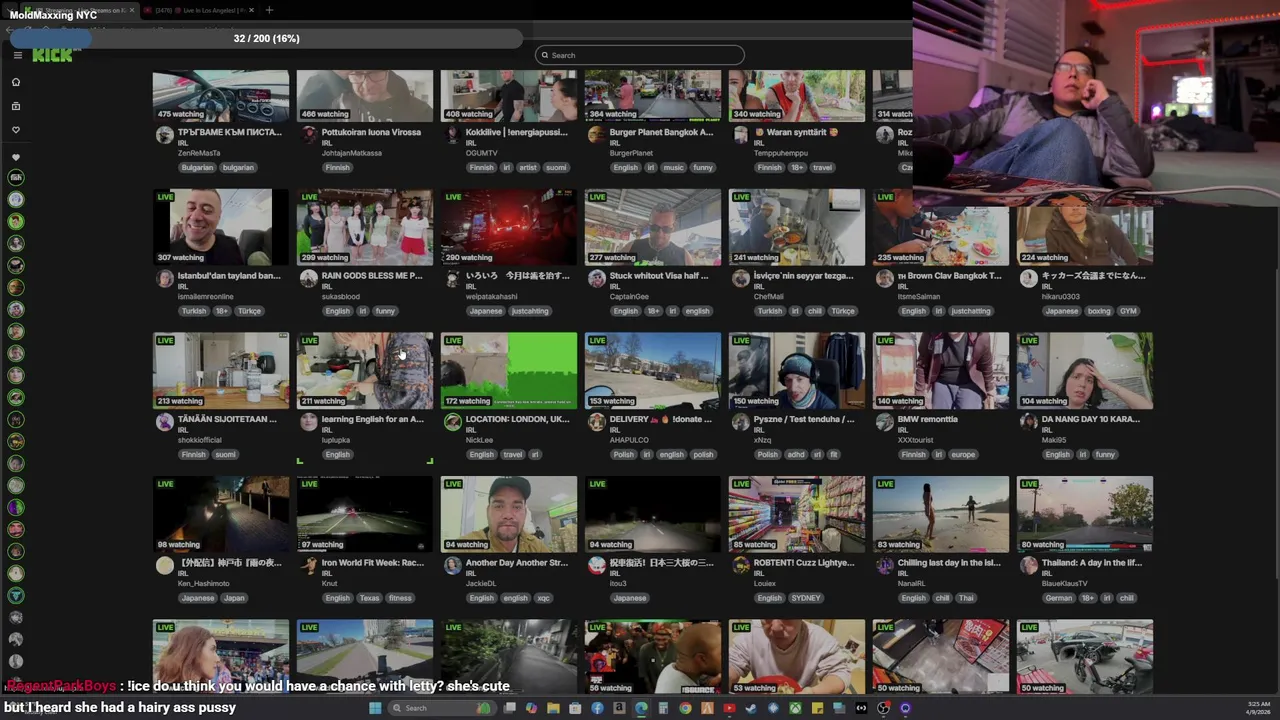Select the 'fitness' tag under Knut
Viewport: 1280px width, 720px height.
[400, 598]
